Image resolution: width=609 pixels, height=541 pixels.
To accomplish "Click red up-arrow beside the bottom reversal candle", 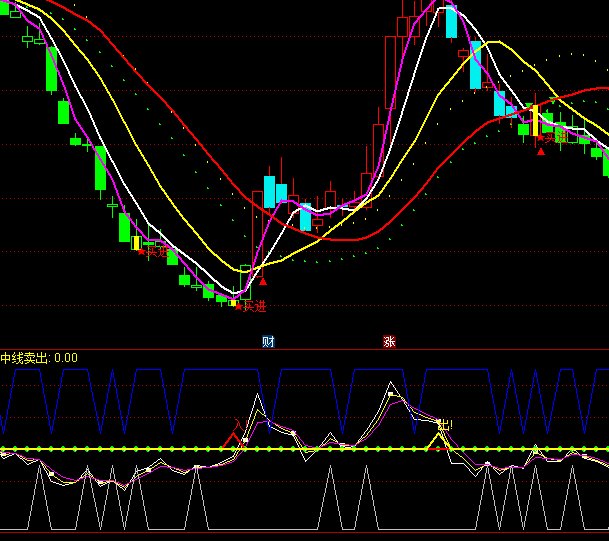I will click(263, 282).
